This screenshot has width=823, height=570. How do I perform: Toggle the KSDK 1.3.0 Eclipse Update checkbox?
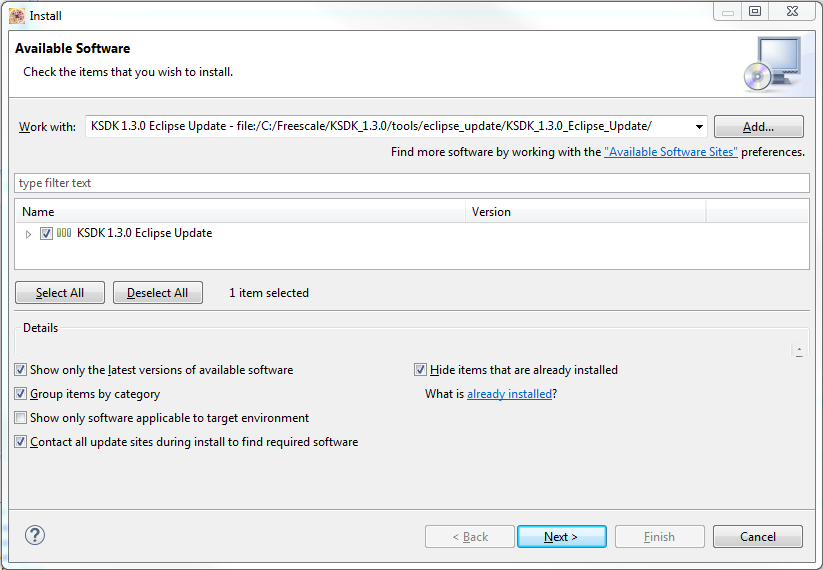(x=46, y=233)
